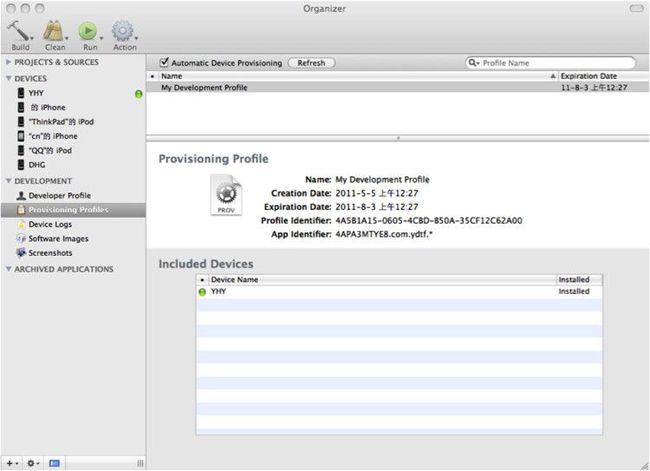Click the Clean broom icon

[53, 31]
